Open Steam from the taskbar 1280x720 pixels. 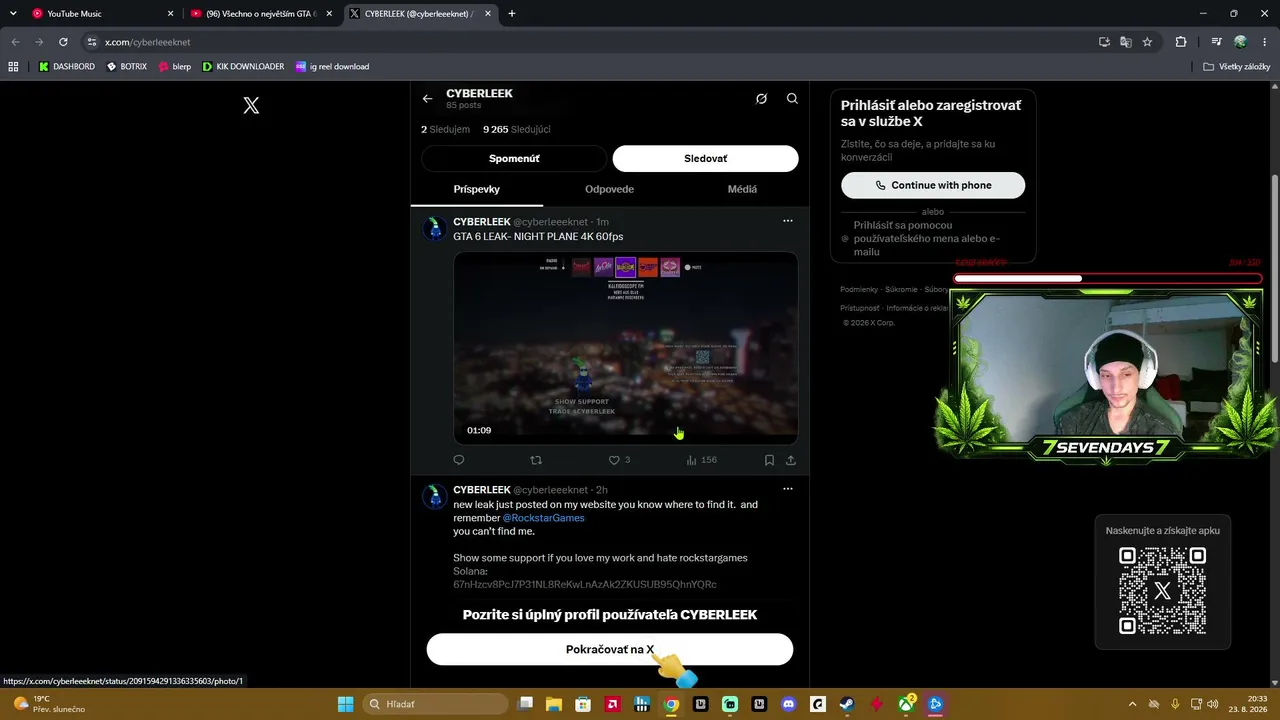847,704
